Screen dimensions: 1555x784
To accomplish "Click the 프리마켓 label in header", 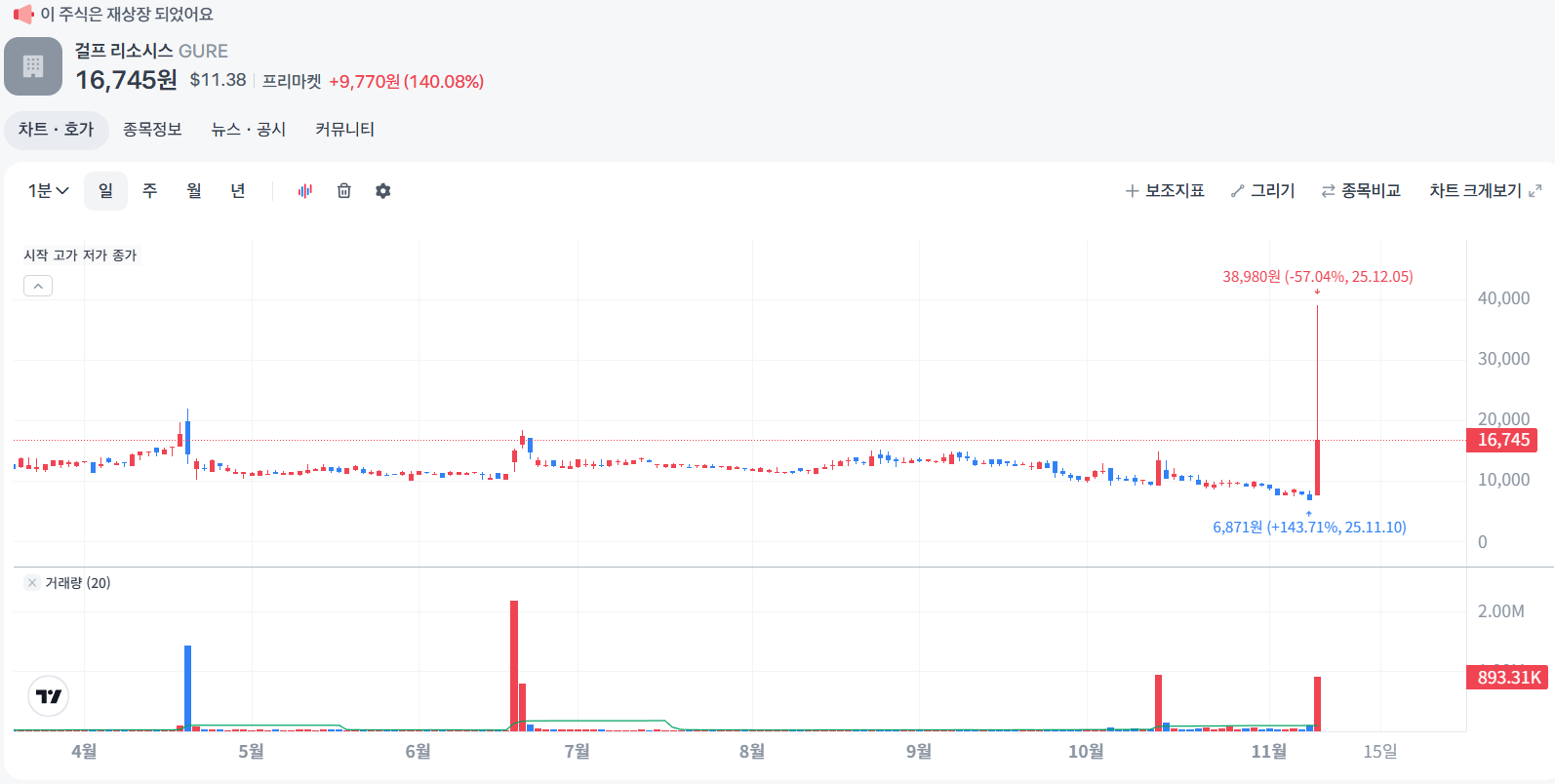I will click(x=292, y=81).
